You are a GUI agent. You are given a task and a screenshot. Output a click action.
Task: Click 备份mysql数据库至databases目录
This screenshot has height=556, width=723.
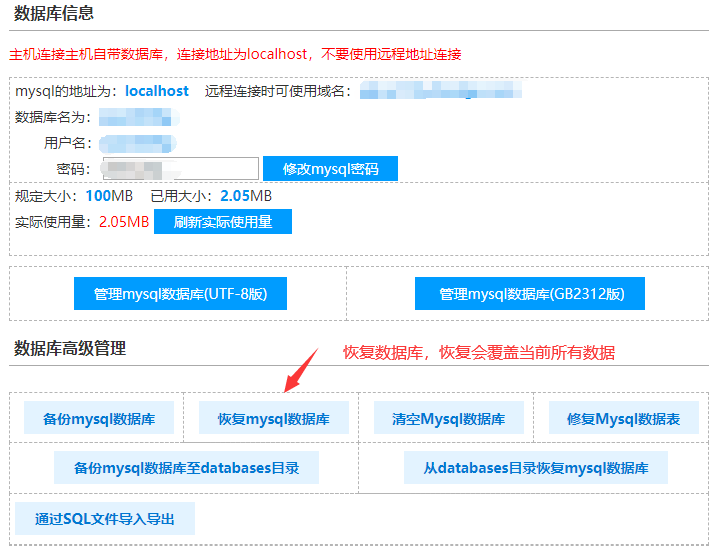pos(186,467)
